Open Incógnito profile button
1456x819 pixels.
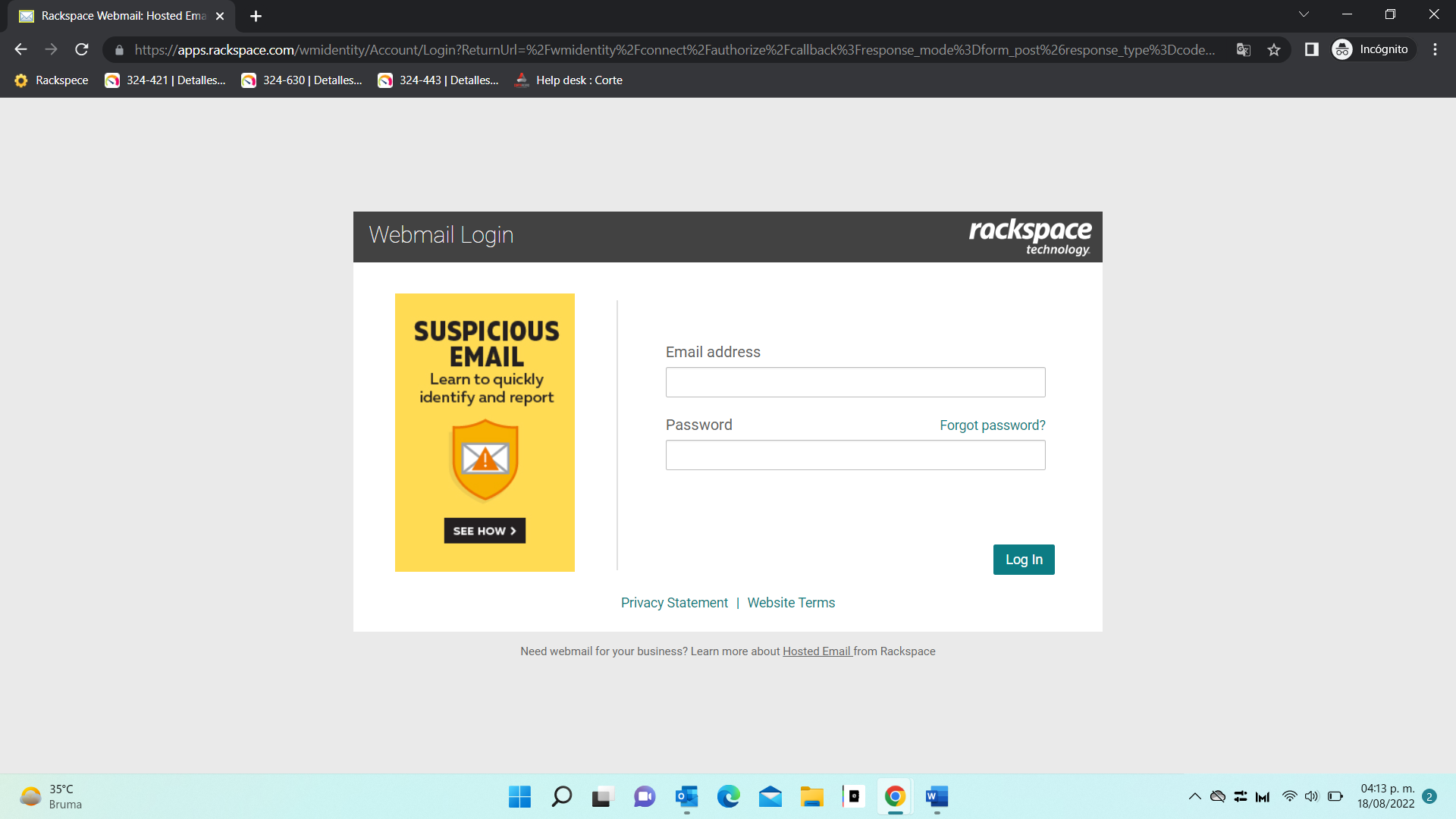coord(1373,49)
